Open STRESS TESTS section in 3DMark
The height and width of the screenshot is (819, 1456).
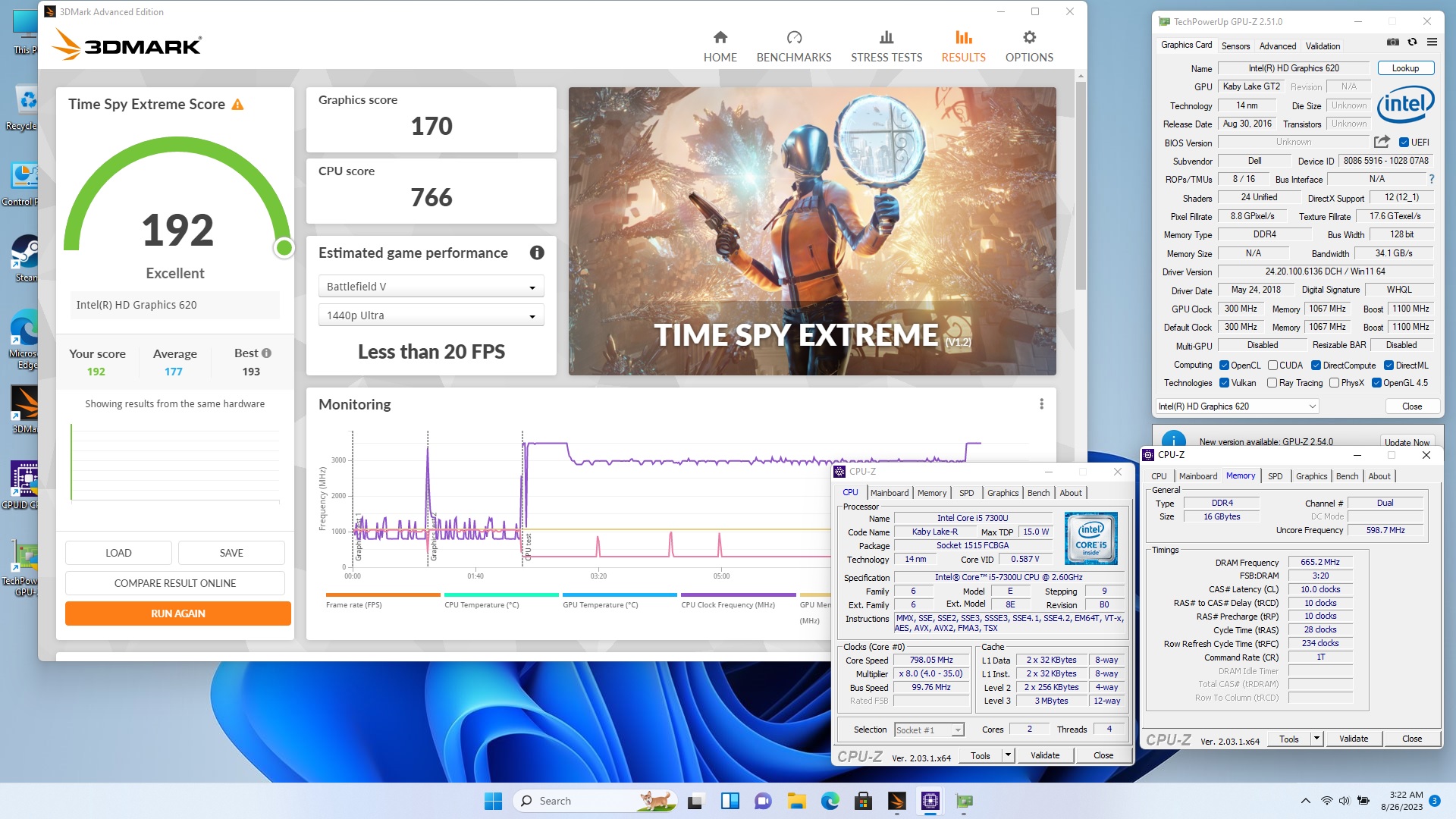[886, 46]
